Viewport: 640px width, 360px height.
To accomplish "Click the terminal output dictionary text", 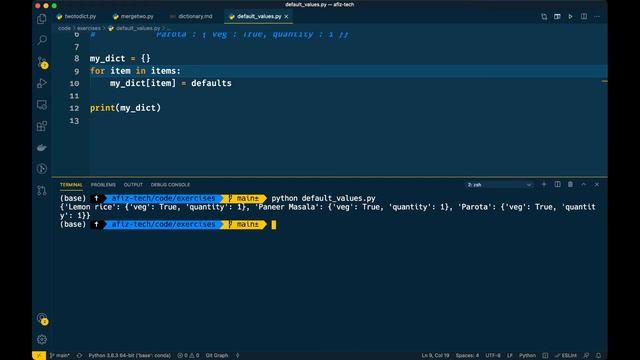I will (327, 211).
